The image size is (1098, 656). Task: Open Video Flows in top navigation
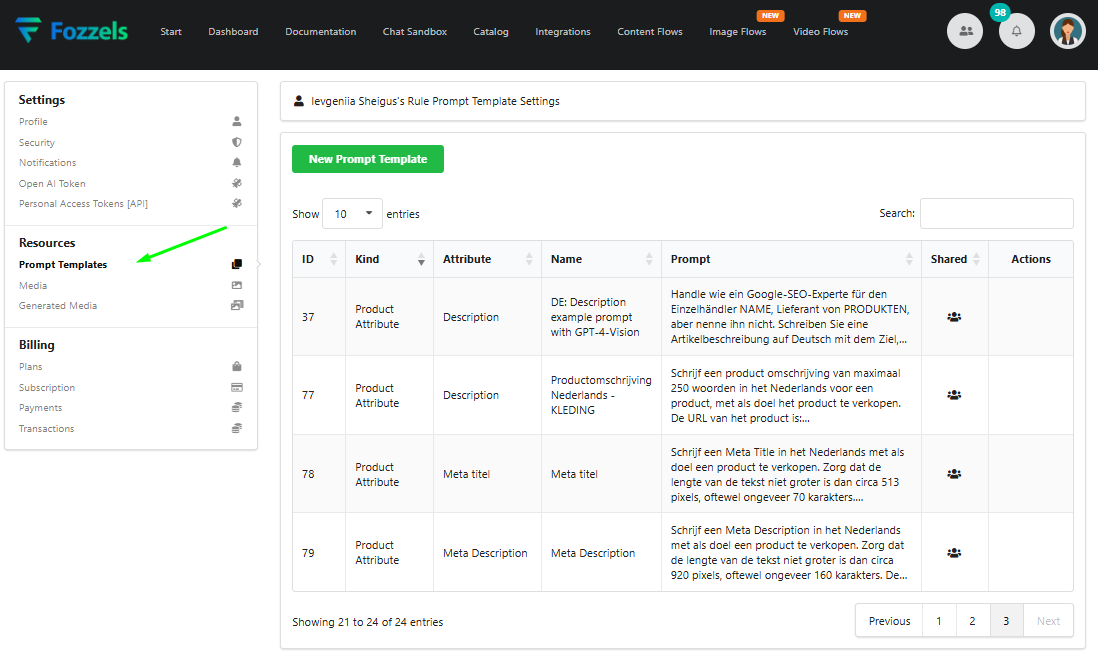[821, 32]
